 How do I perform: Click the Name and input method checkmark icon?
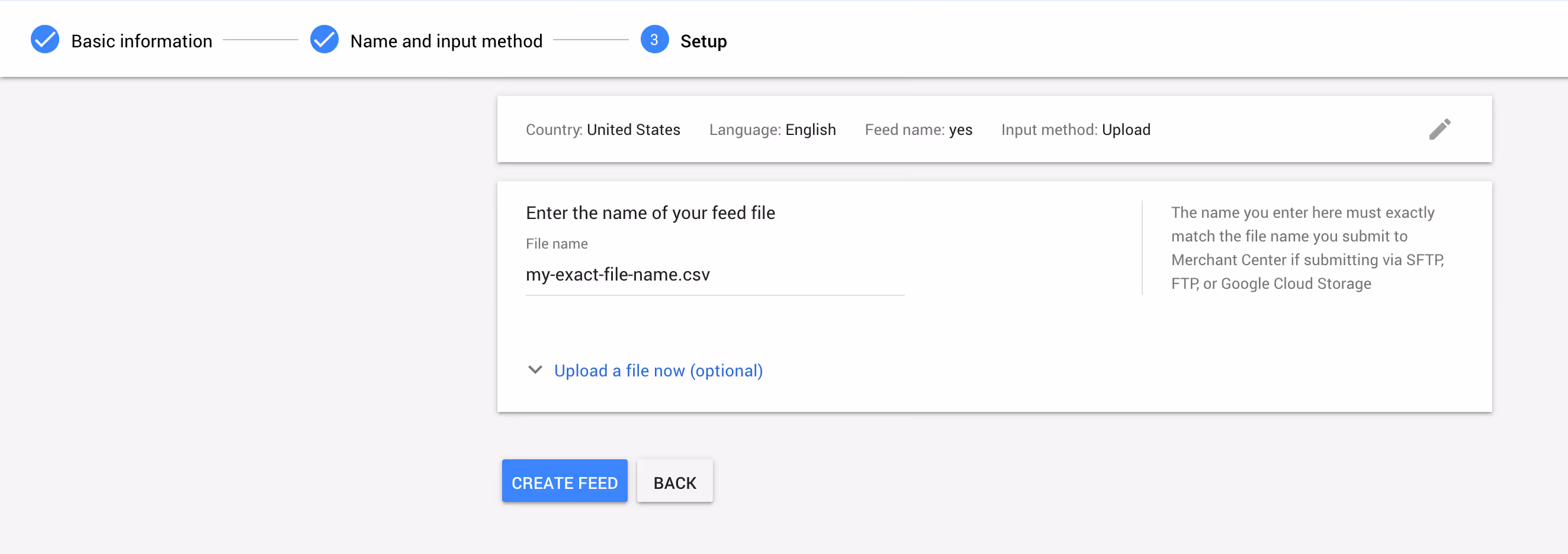click(x=324, y=40)
